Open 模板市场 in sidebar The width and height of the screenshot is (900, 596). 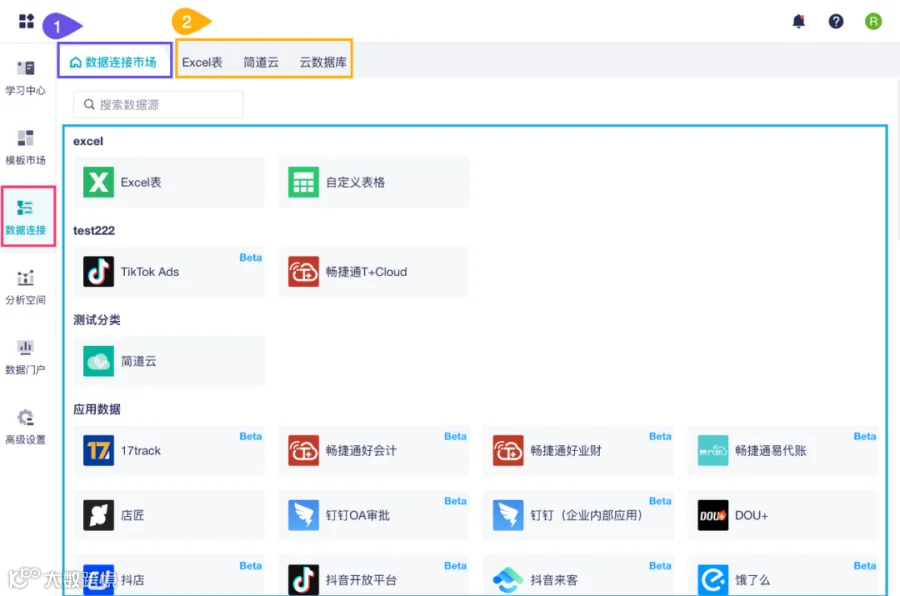click(25, 148)
